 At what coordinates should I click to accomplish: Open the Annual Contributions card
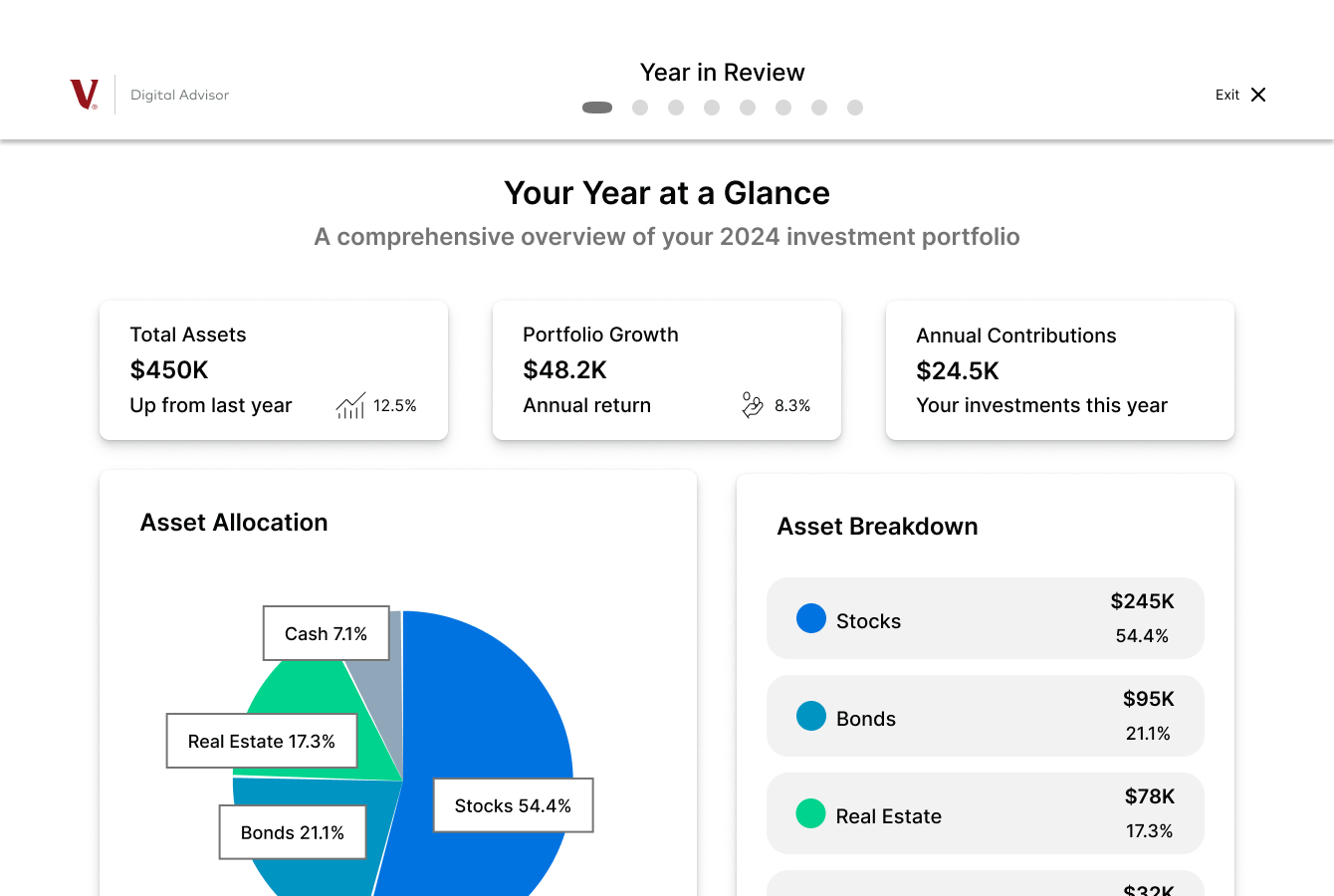[1060, 370]
